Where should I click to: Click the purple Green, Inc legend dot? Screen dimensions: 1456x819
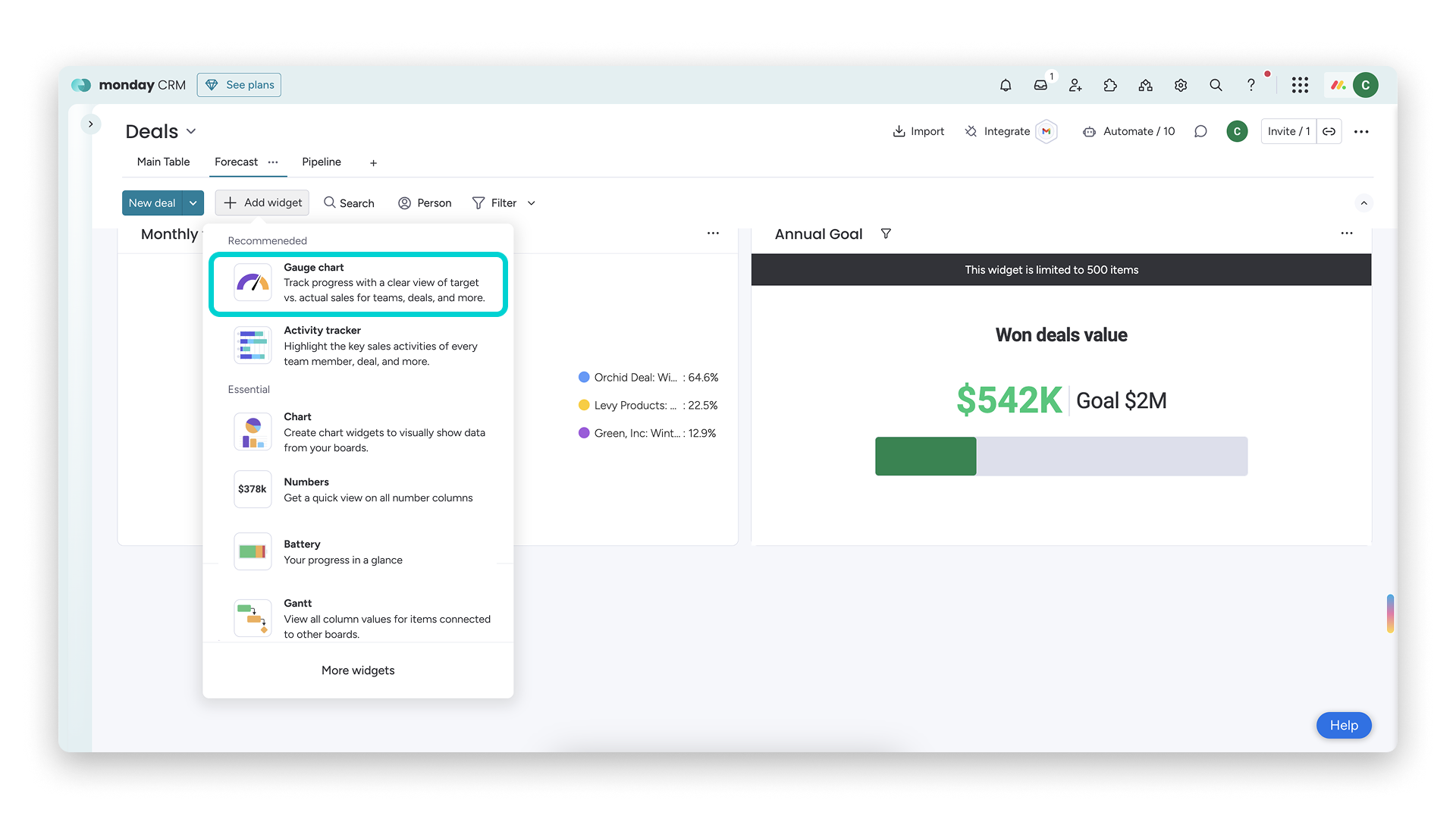pos(584,433)
